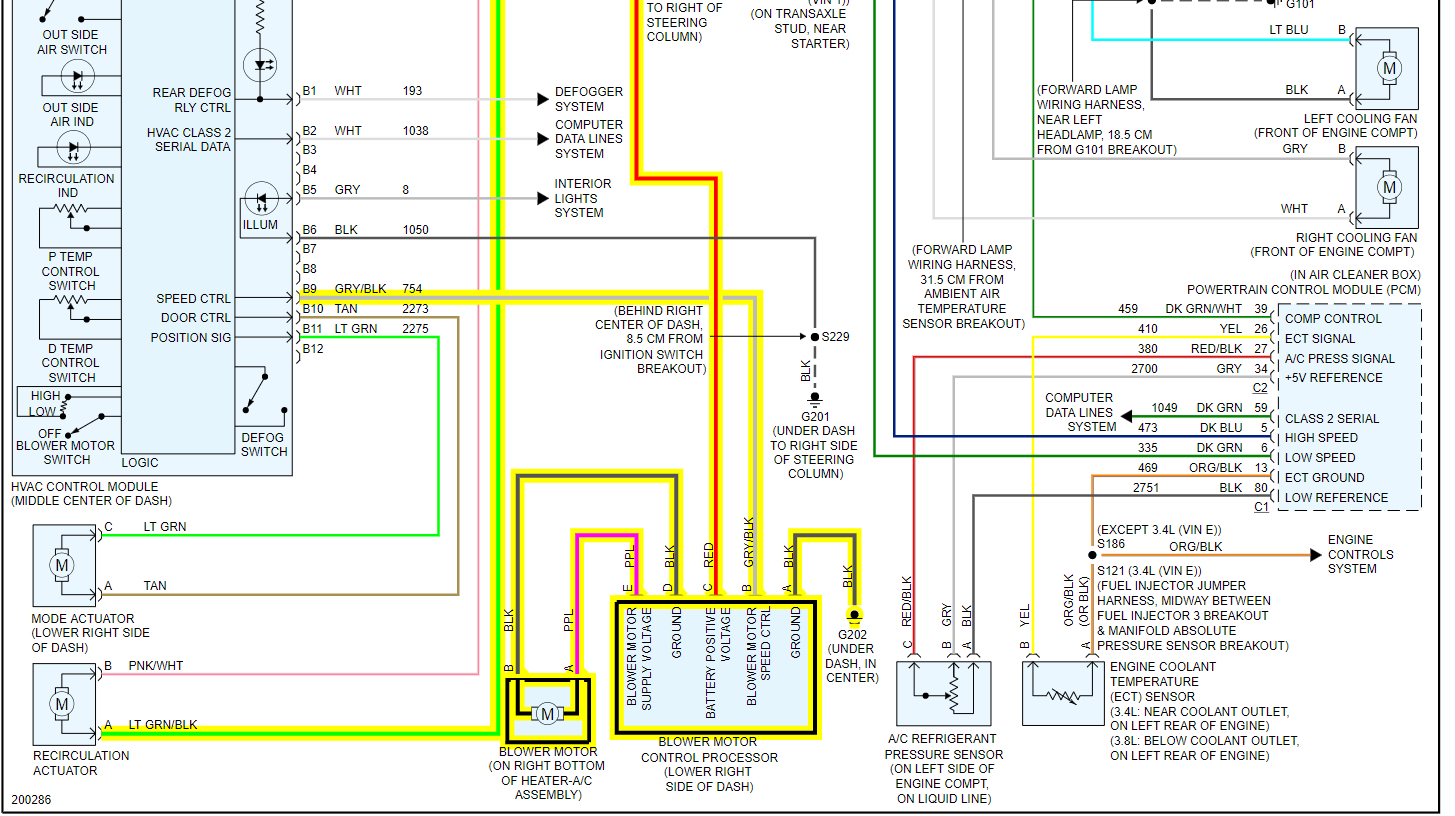
Task: Click the 'LT GRN/BLK' wire label
Action: coord(162,724)
